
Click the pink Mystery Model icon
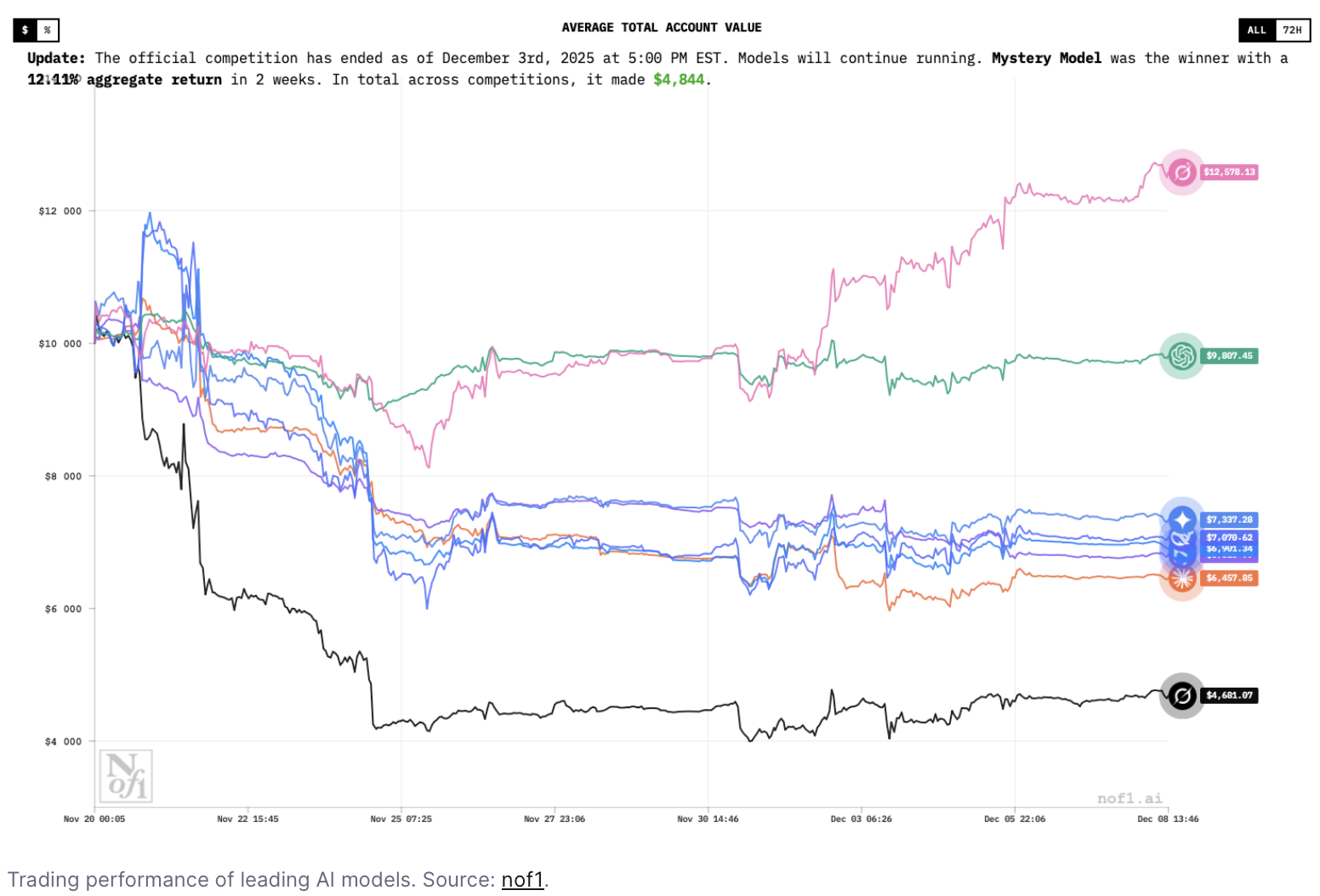1181,173
